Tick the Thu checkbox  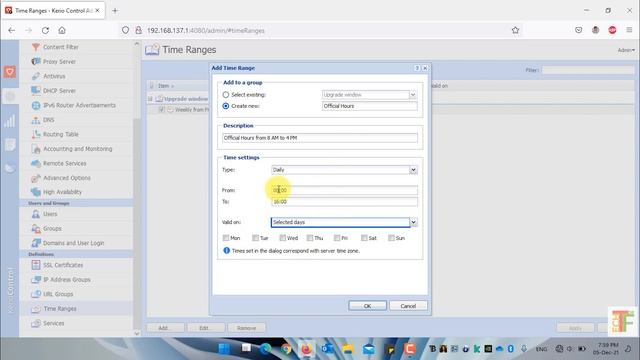pos(310,238)
